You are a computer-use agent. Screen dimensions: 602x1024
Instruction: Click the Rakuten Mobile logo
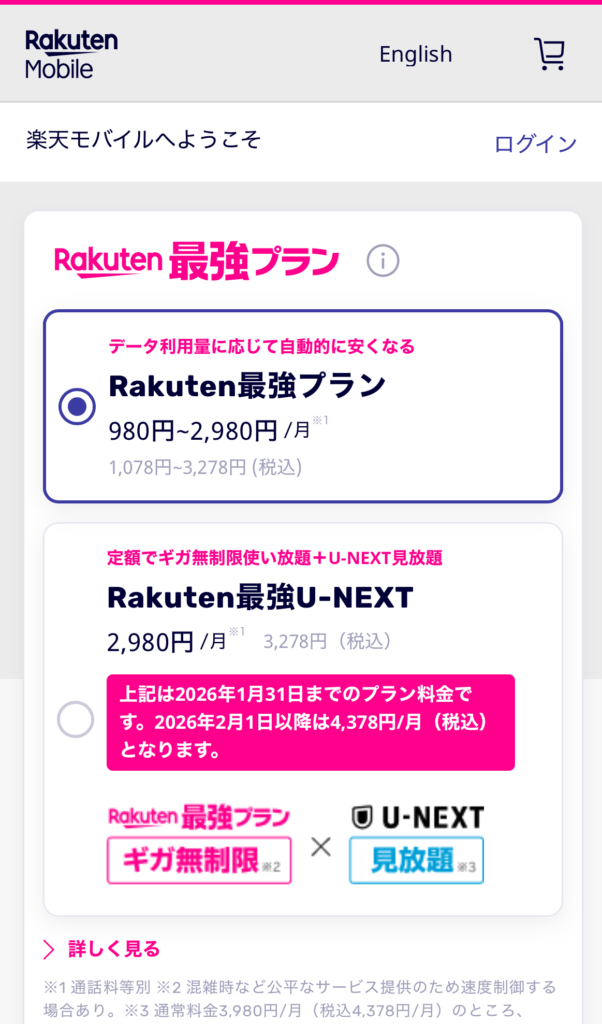click(x=71, y=54)
